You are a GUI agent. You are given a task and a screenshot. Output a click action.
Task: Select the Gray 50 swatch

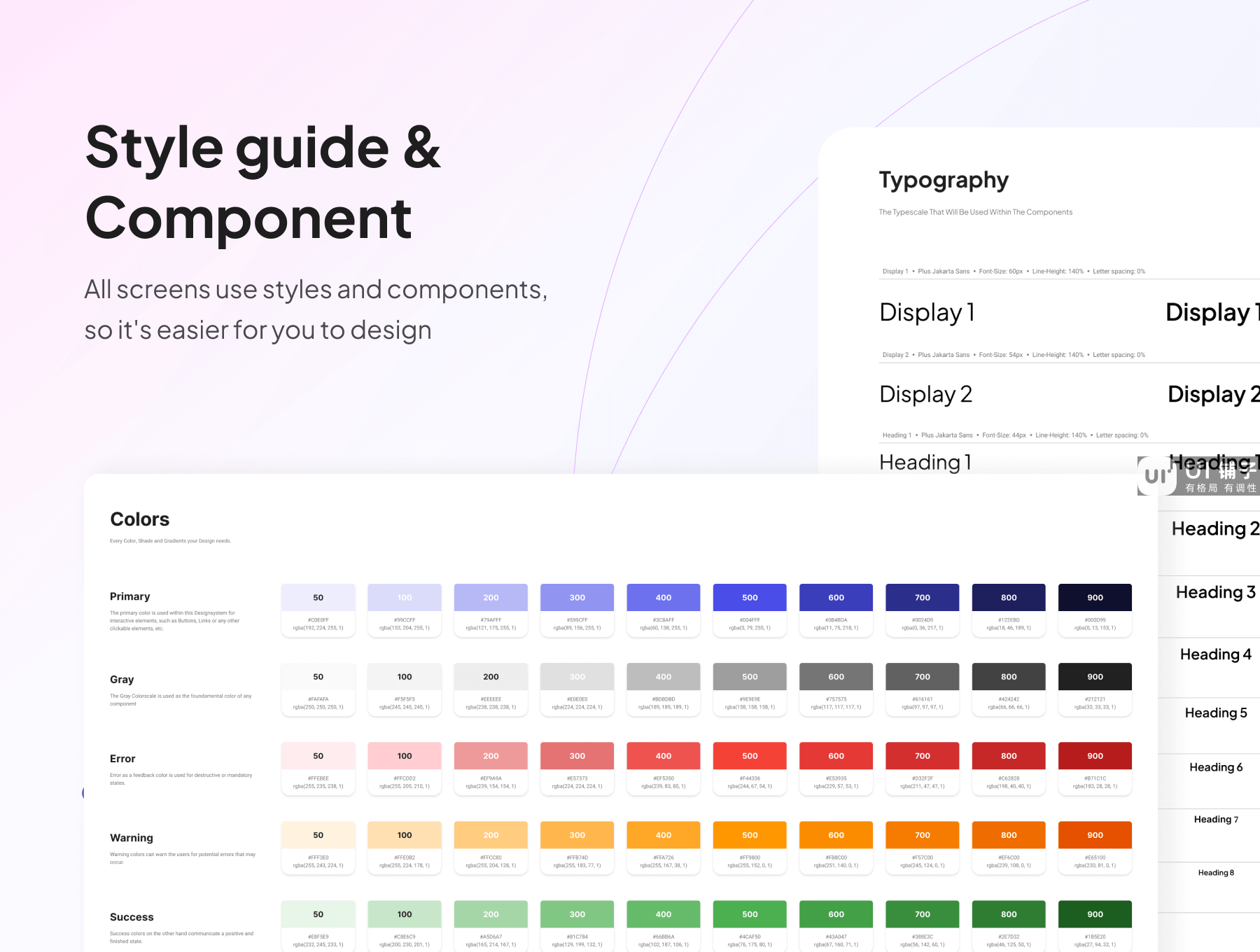(x=318, y=689)
